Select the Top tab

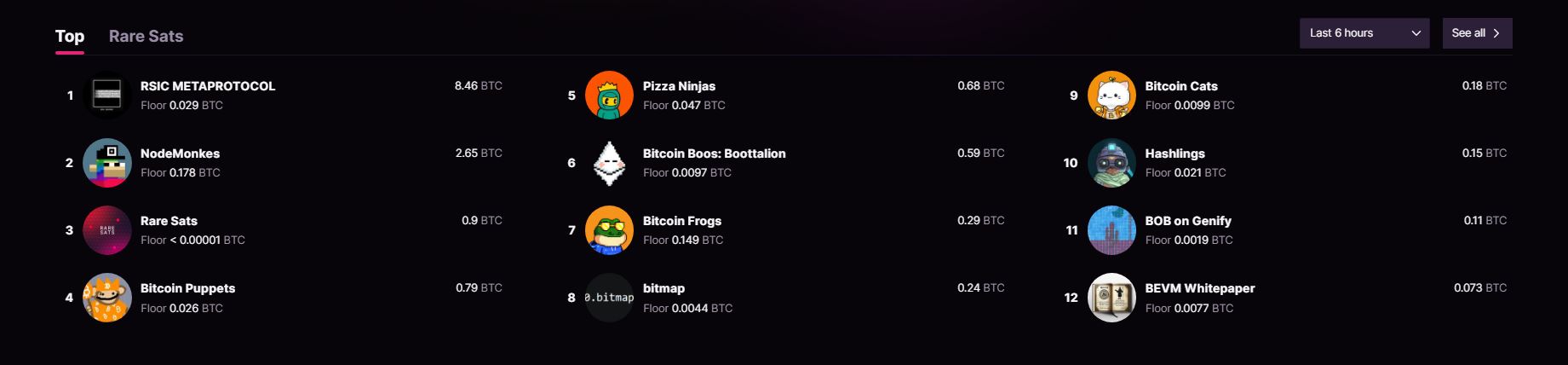70,36
